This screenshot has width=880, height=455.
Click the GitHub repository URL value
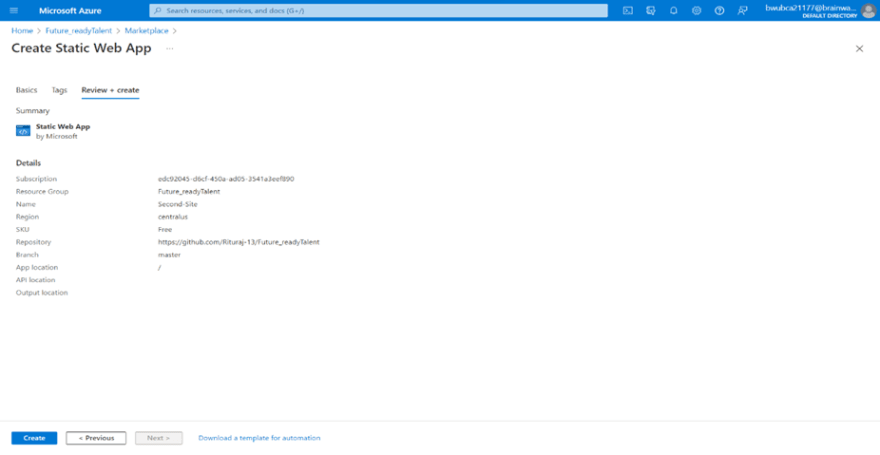[239, 242]
